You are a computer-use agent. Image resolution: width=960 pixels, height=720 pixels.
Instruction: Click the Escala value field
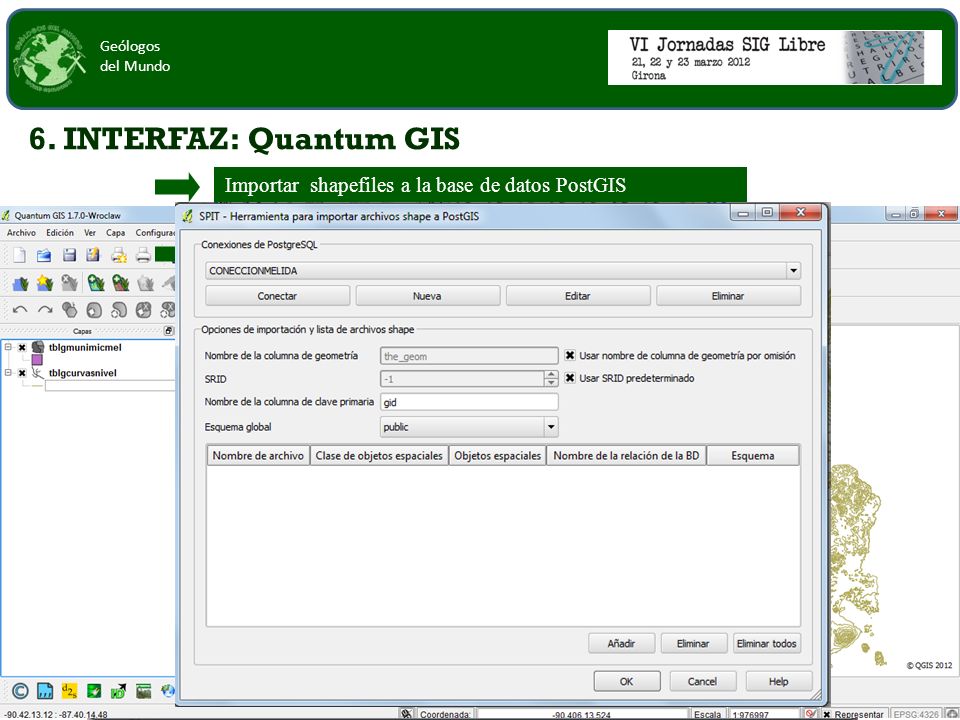[764, 714]
